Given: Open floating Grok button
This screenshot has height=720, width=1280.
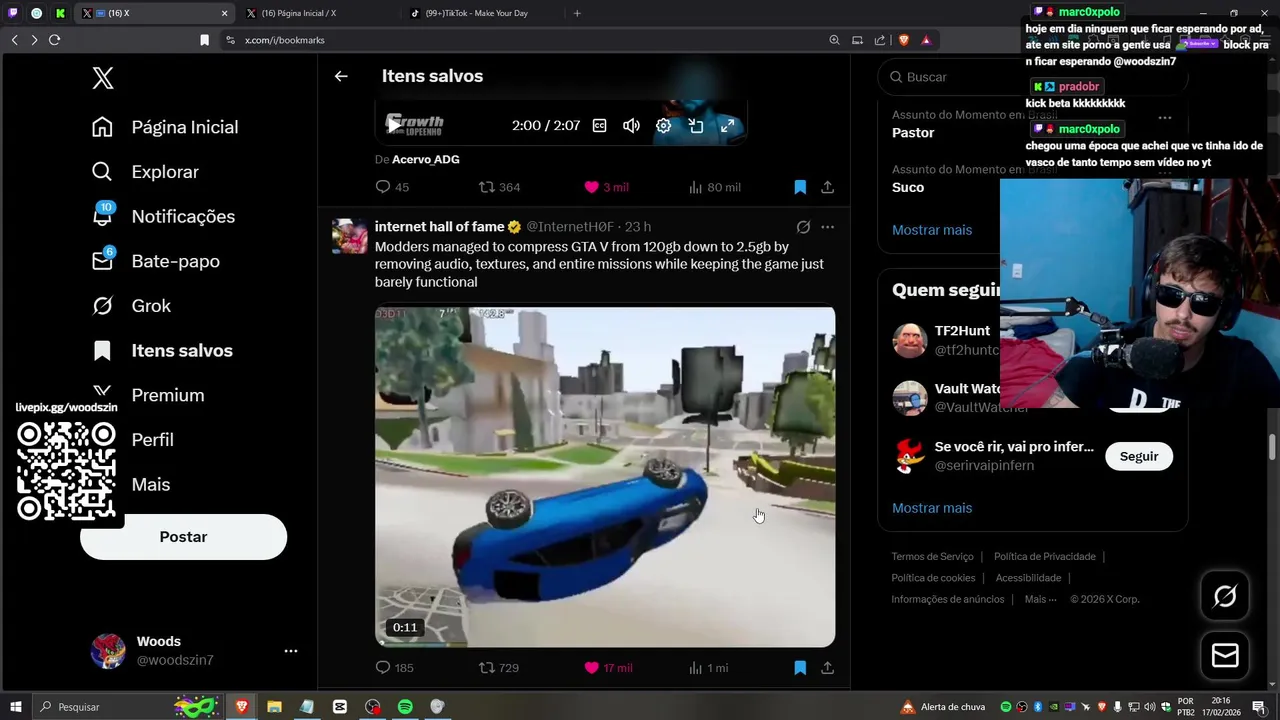Looking at the screenshot, I should click(1225, 597).
